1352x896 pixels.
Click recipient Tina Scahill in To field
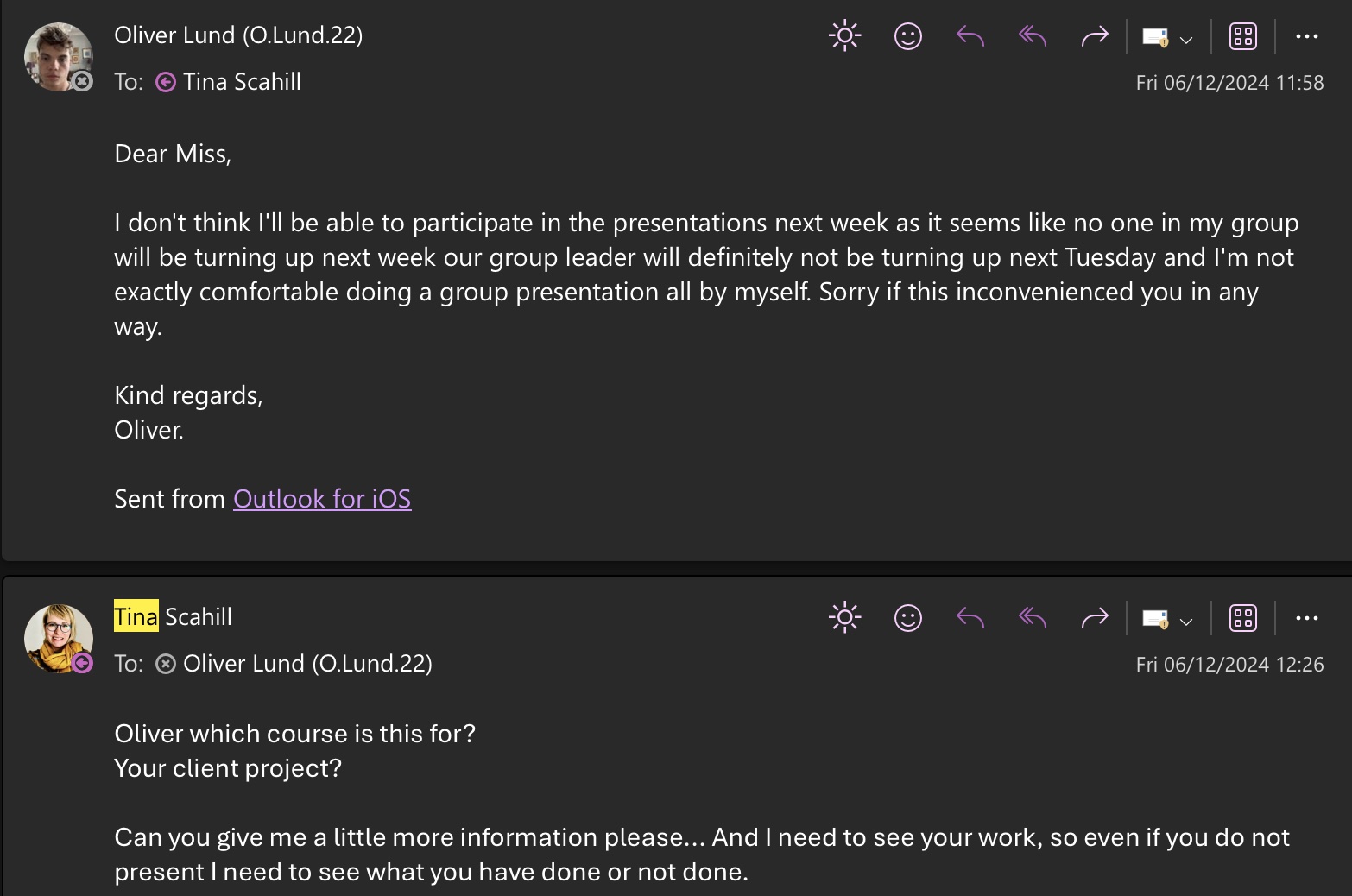tap(242, 82)
